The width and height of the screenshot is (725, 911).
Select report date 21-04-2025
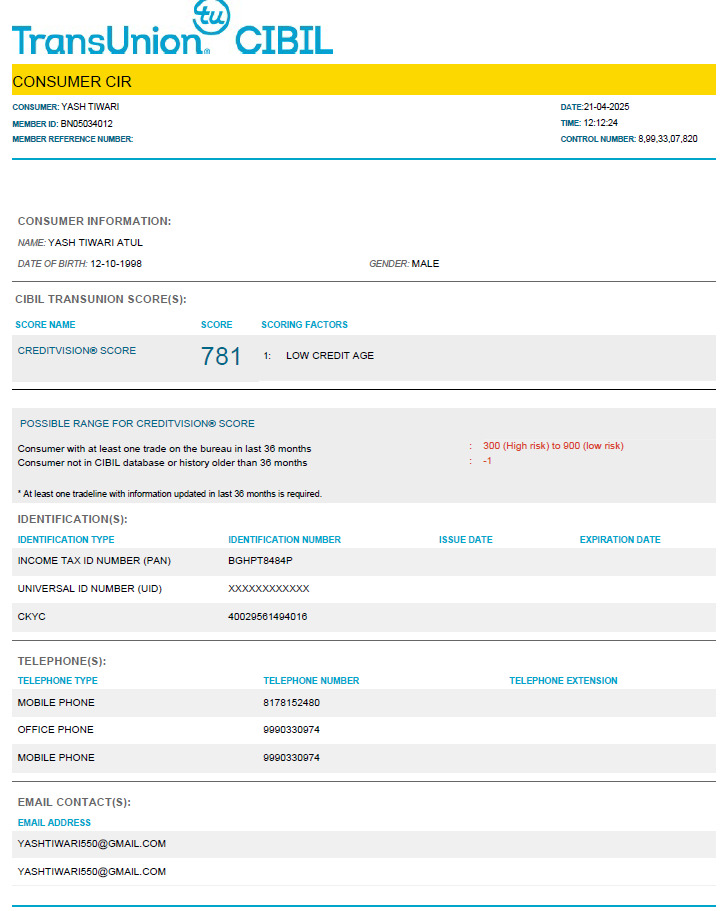(x=606, y=107)
